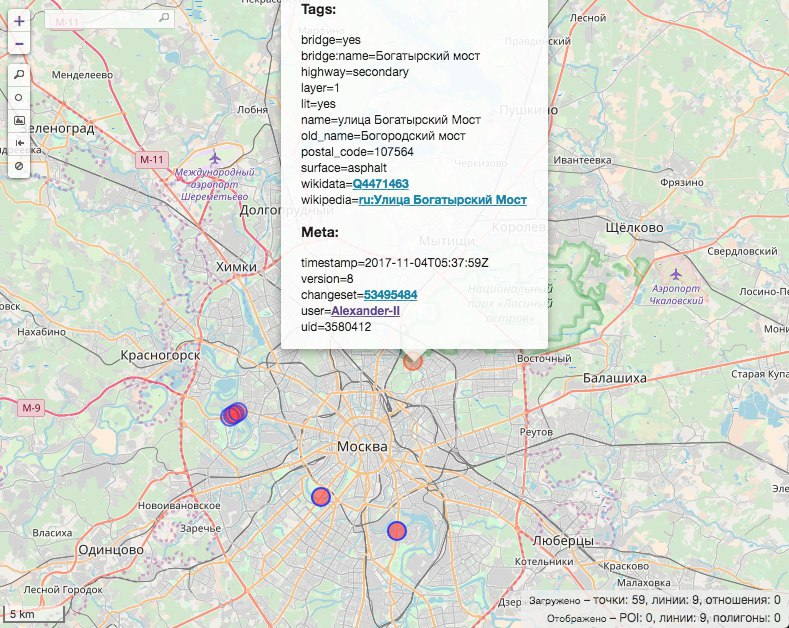Viewport: 789px width, 628px height.
Task: Open wikipedia link ru:Улица Богатырский Мост
Action: point(442,200)
